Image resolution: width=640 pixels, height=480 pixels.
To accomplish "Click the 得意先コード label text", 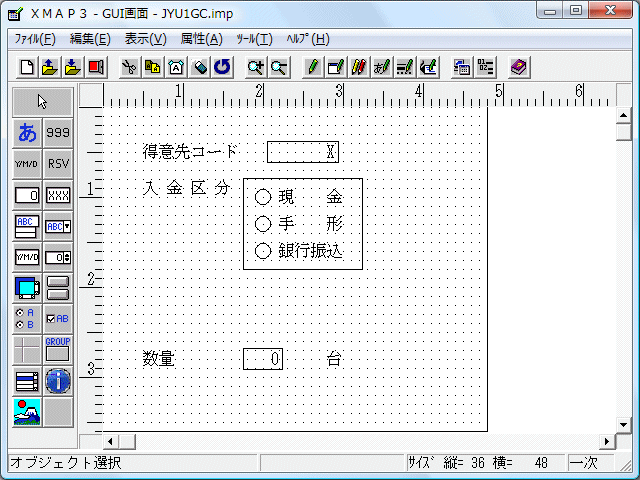I will pos(190,151).
